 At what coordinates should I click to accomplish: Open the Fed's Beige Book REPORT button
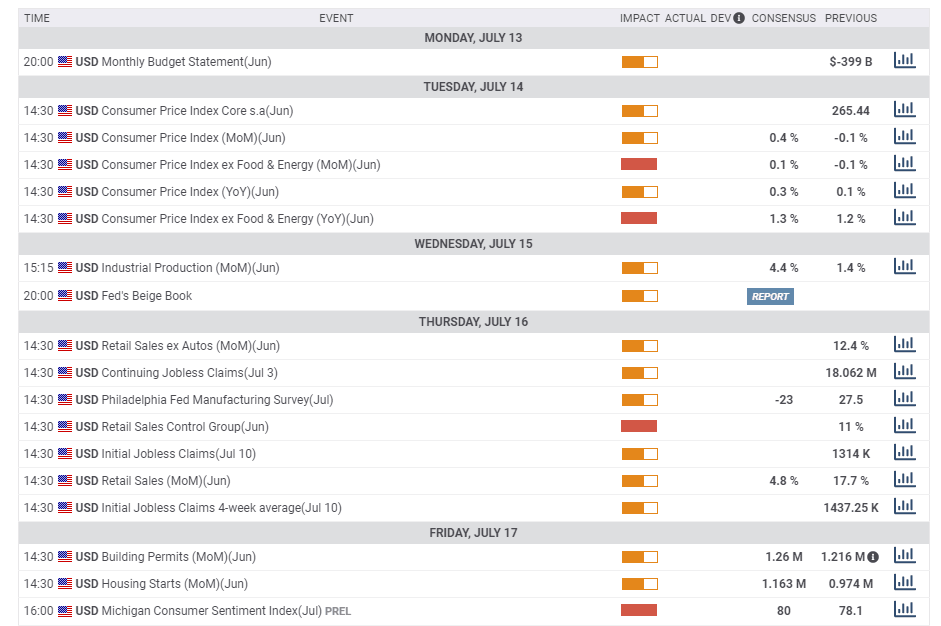[770, 296]
